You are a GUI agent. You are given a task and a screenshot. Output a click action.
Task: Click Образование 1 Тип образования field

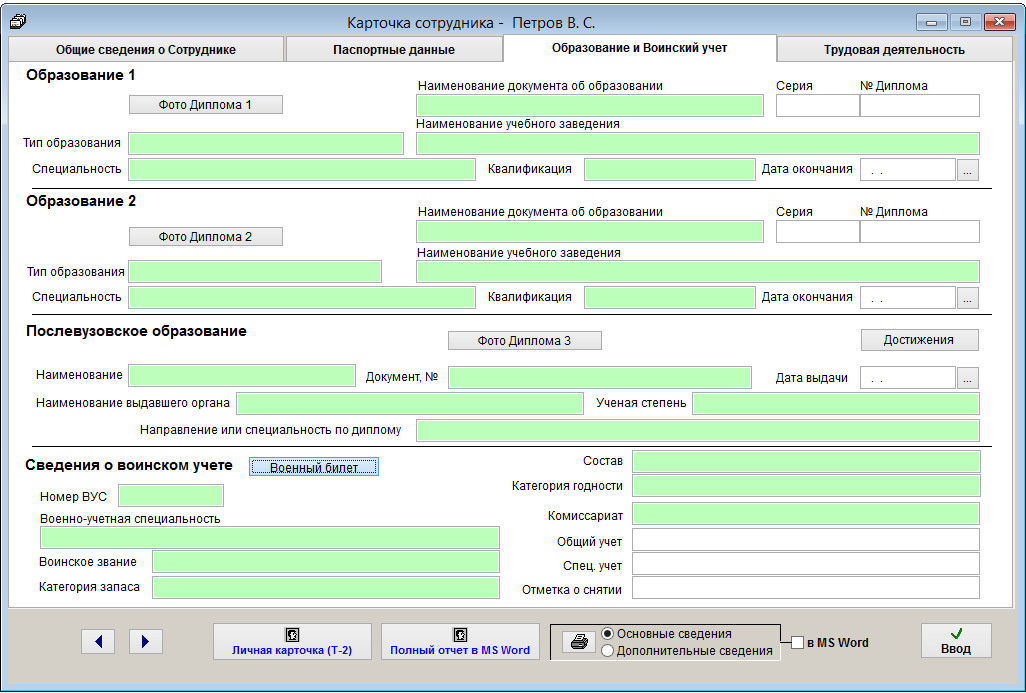point(266,143)
